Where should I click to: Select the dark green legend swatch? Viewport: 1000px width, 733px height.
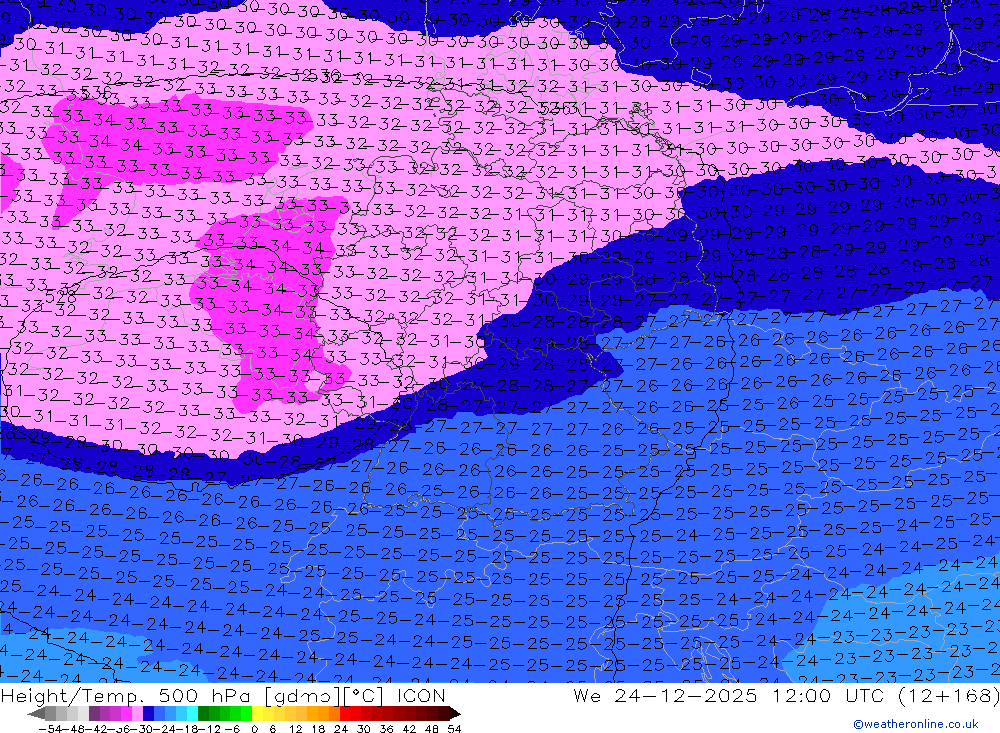(x=204, y=714)
